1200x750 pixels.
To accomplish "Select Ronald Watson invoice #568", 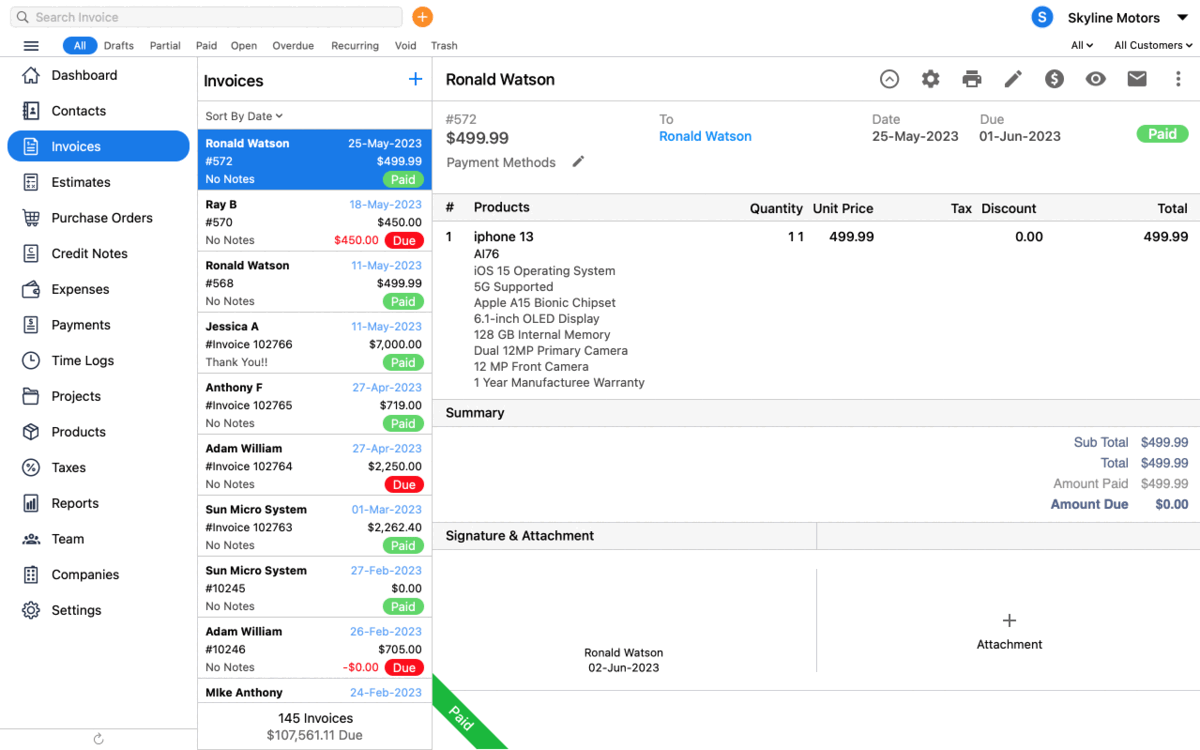I will coord(315,282).
